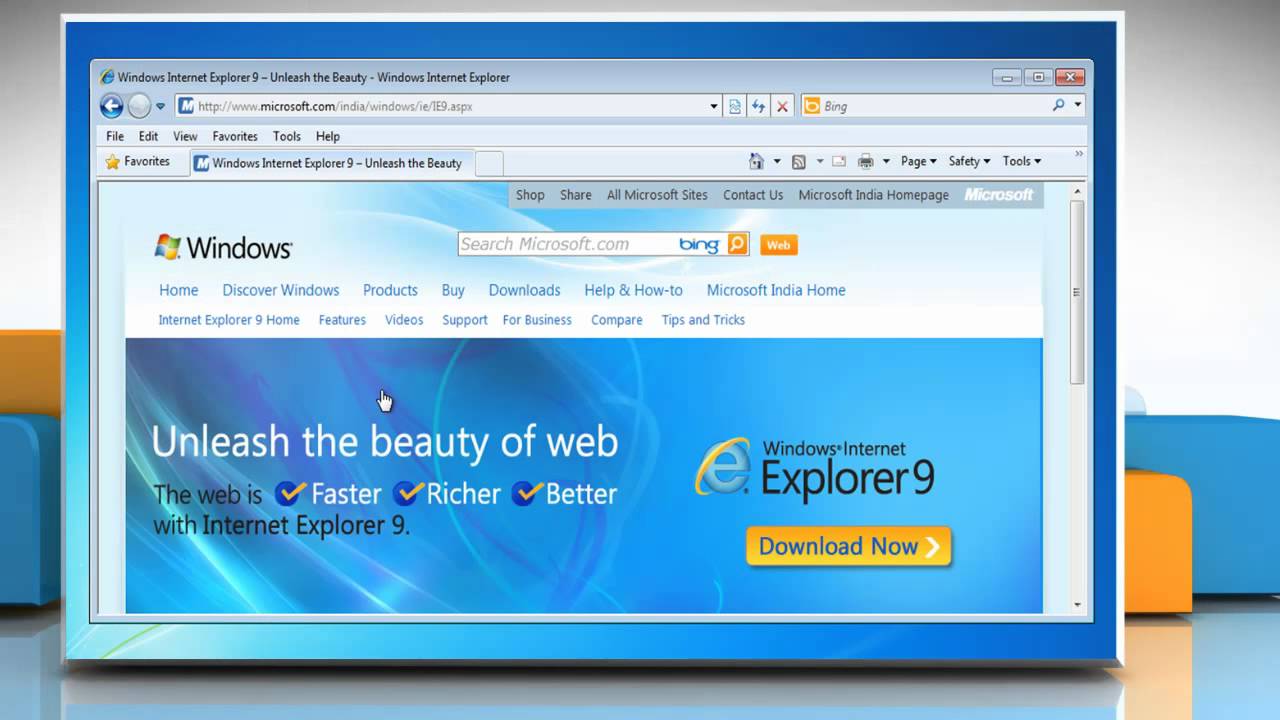Open Discover Windows navigation link
Screen dimensions: 1280x720
click(281, 290)
